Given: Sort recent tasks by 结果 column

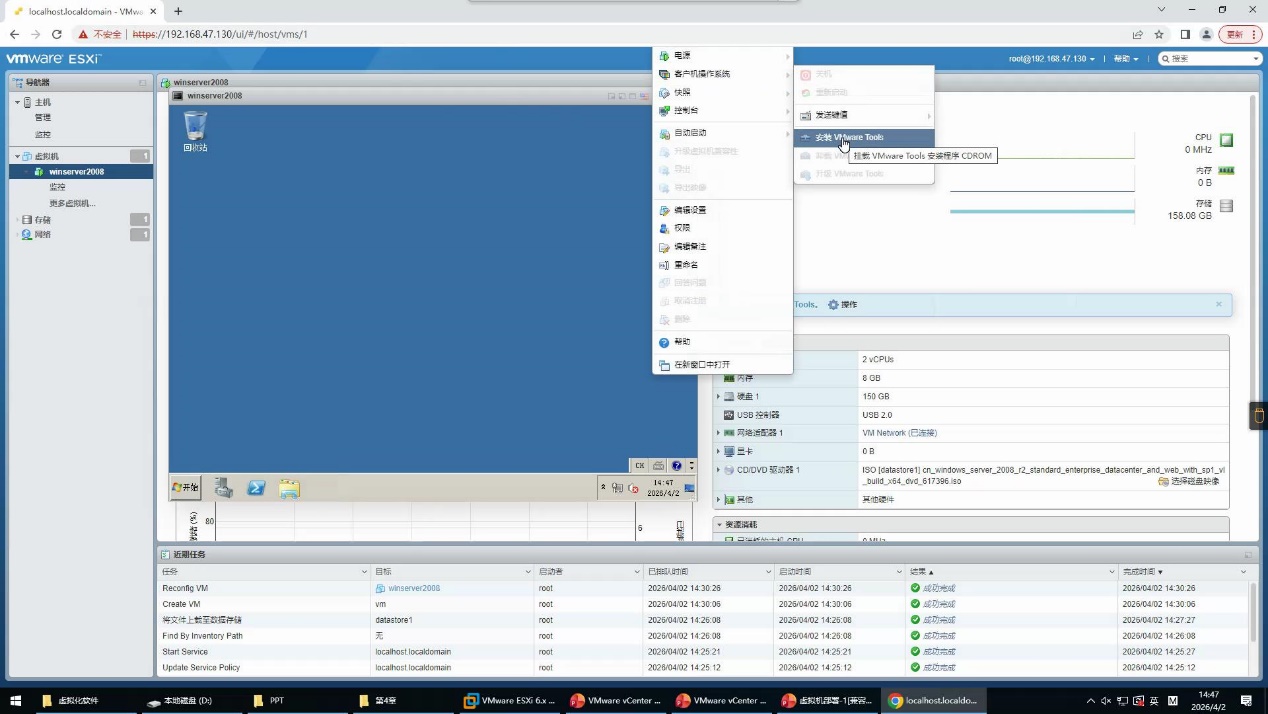Looking at the screenshot, I should click(1011, 571).
